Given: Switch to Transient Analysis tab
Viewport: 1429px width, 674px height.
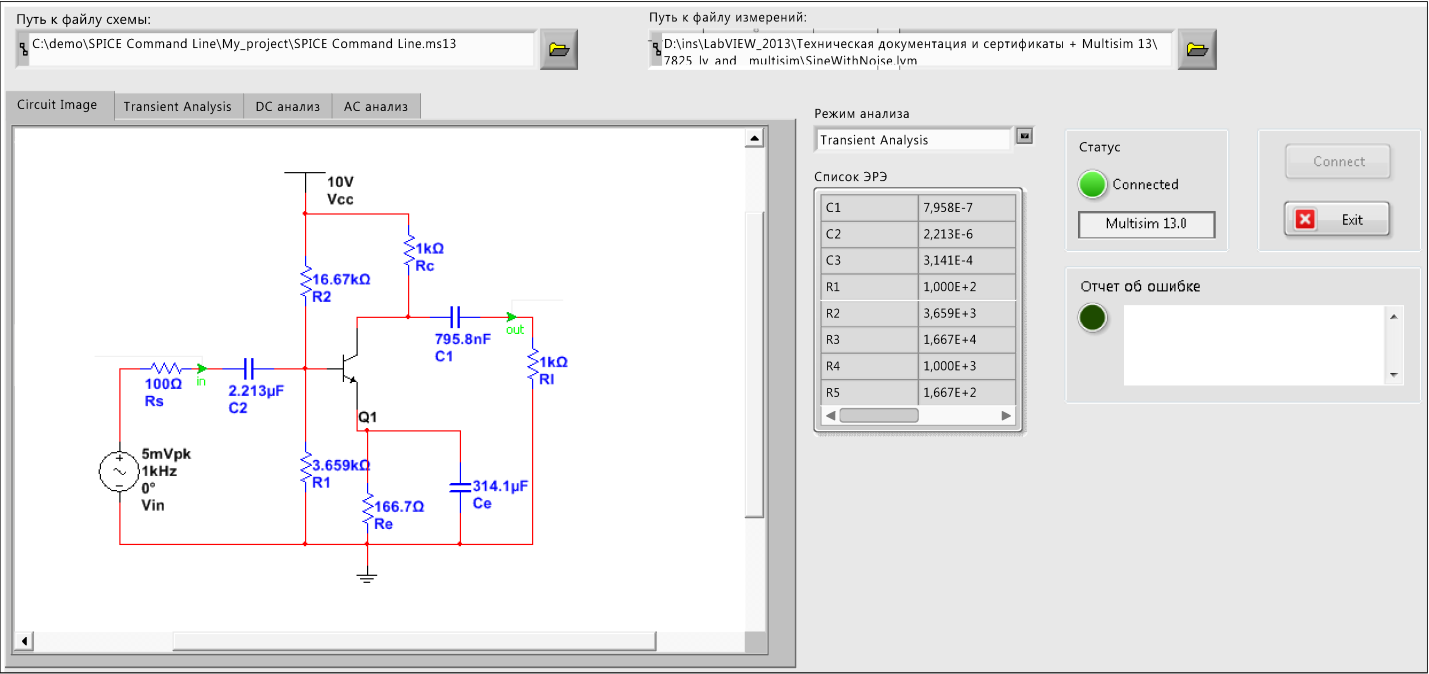Looking at the screenshot, I should pos(177,106).
